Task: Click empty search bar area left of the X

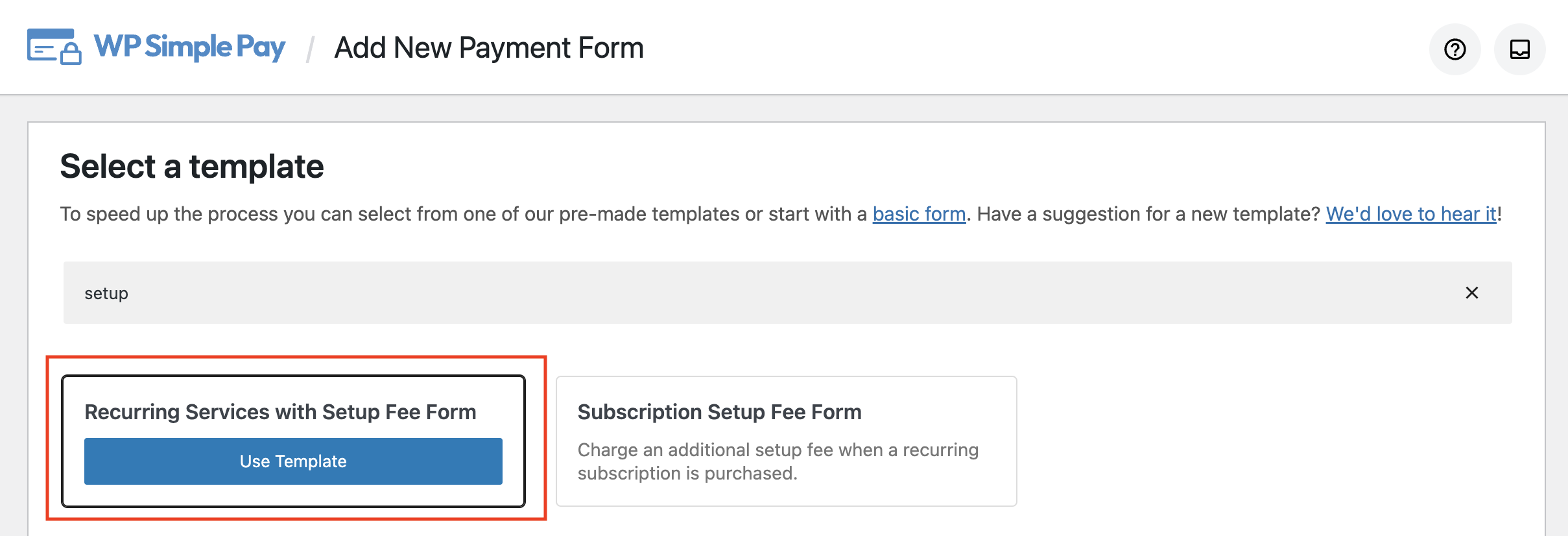Action: tap(778, 293)
